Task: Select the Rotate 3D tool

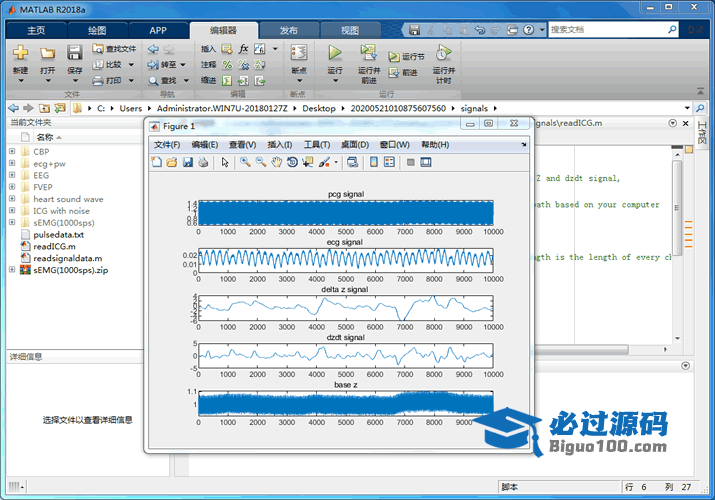Action: point(292,162)
